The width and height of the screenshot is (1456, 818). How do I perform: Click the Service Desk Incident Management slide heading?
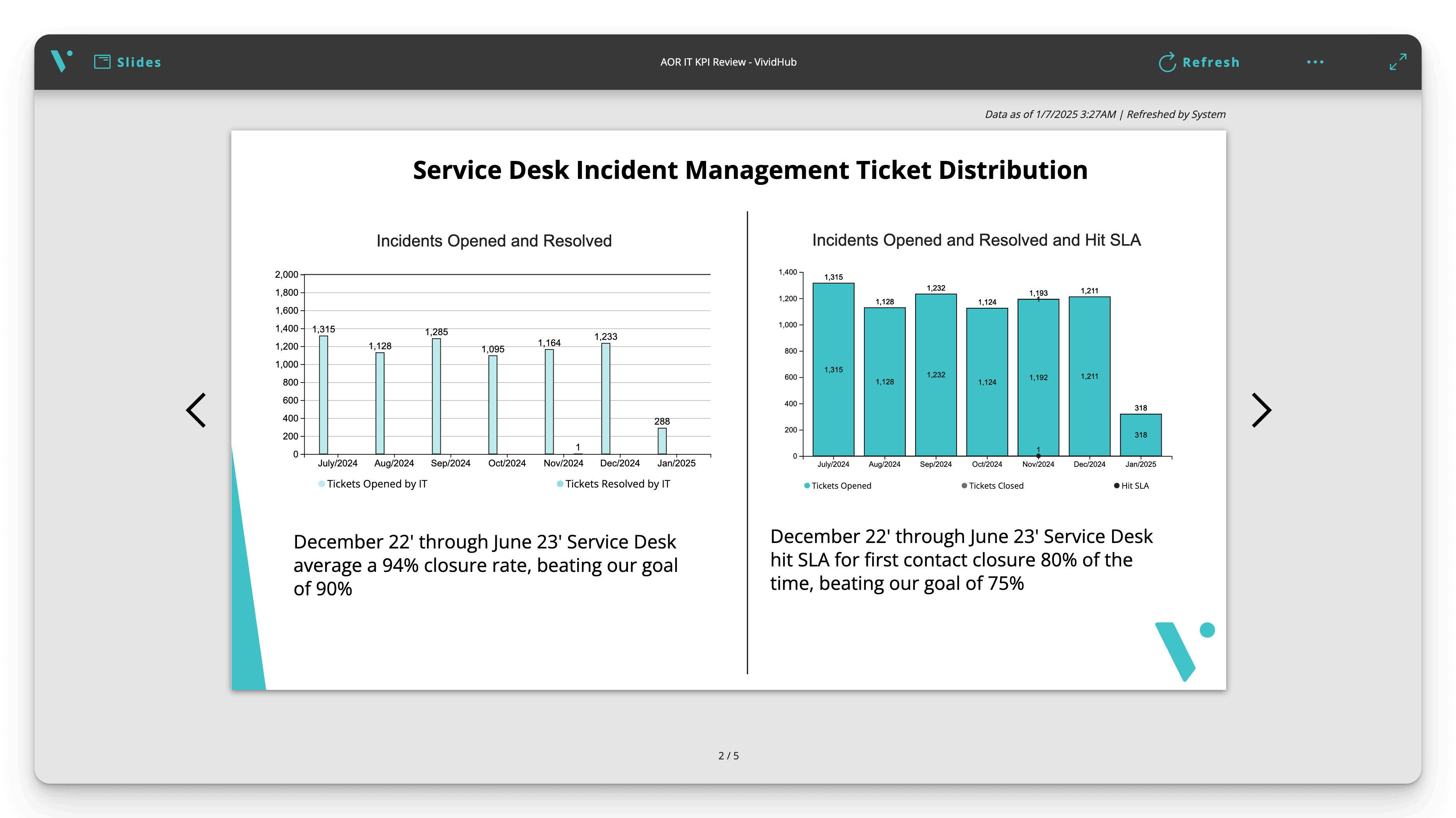pos(750,170)
